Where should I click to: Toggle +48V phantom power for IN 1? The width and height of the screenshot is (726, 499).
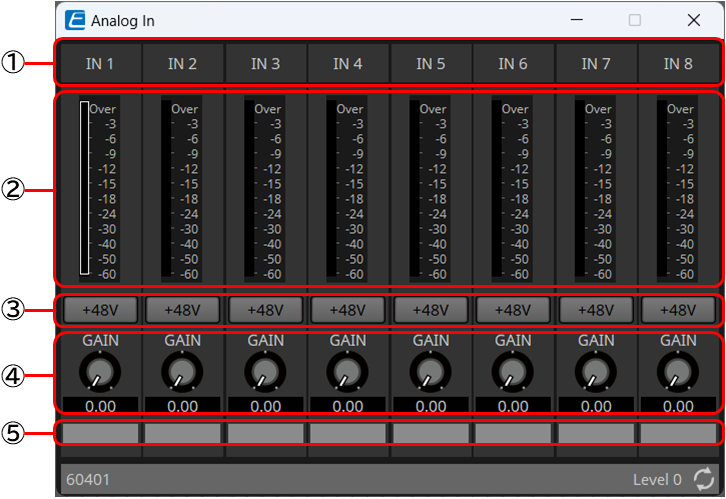(100, 310)
